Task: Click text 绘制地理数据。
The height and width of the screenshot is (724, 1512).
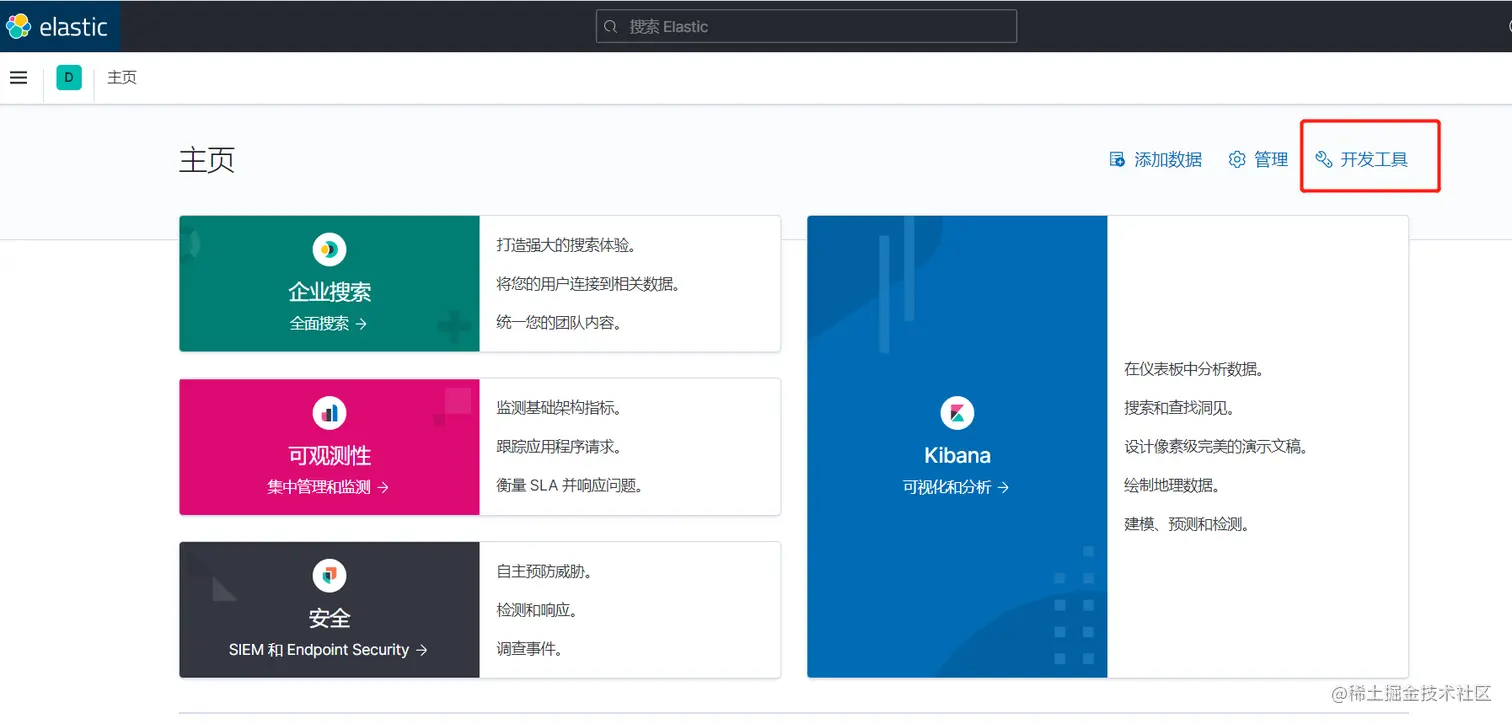Action: [x=1173, y=486]
